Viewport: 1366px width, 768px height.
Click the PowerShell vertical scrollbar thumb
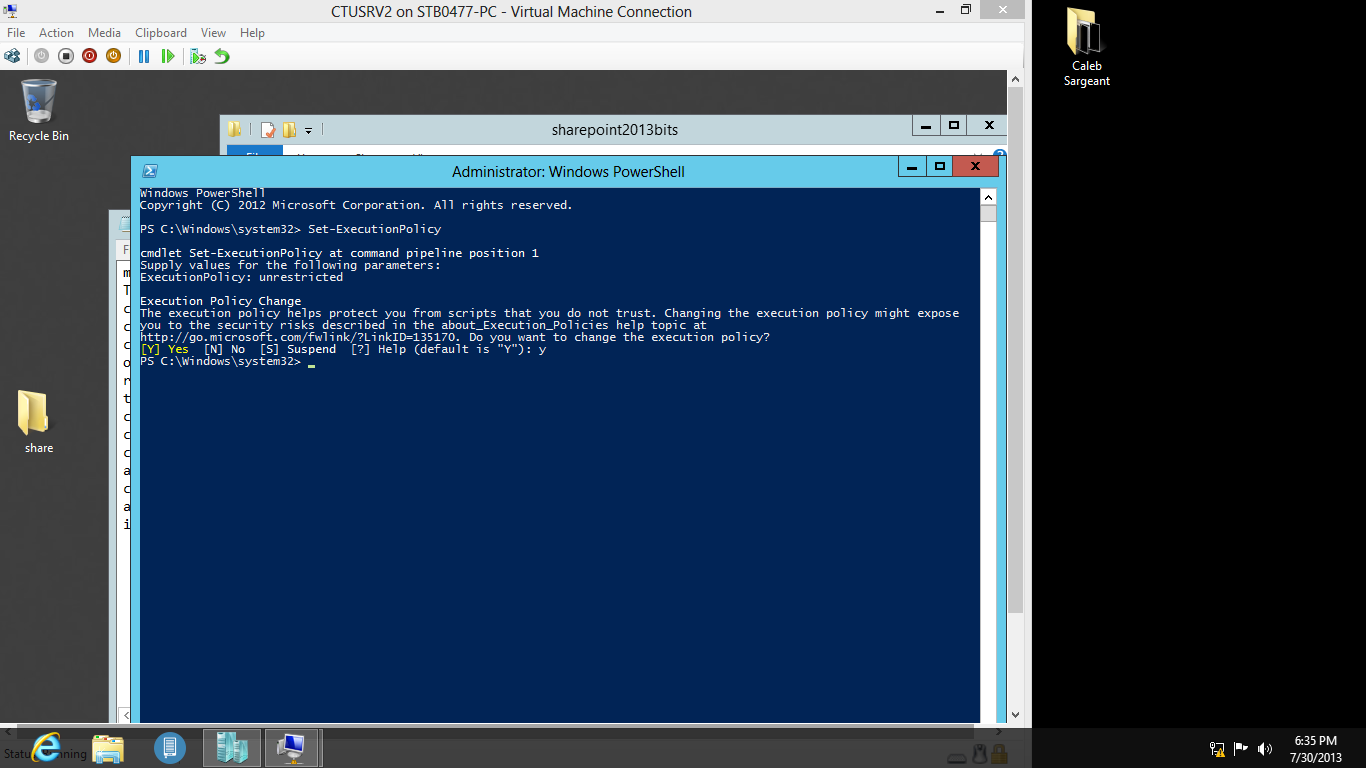(x=988, y=213)
